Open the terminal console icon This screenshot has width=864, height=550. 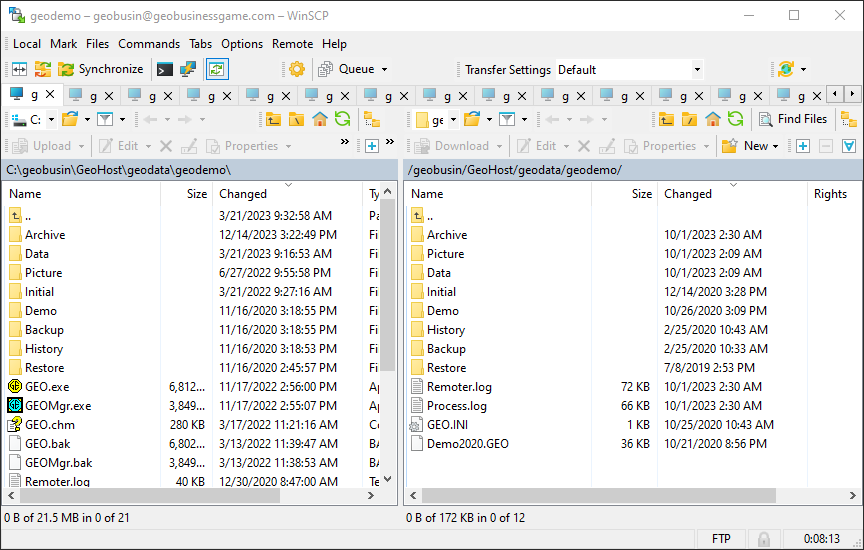(164, 69)
